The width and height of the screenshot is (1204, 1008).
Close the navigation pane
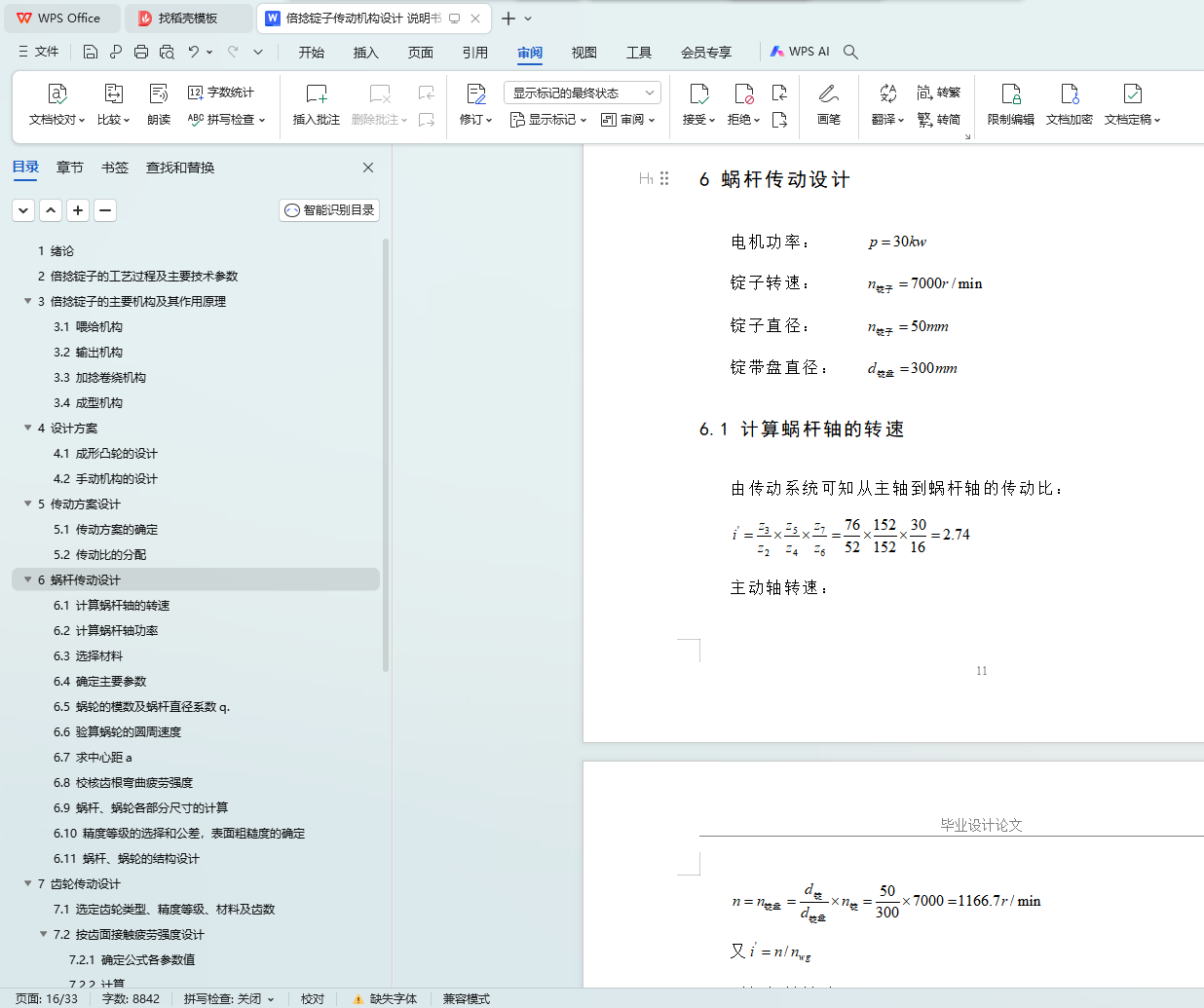point(368,168)
